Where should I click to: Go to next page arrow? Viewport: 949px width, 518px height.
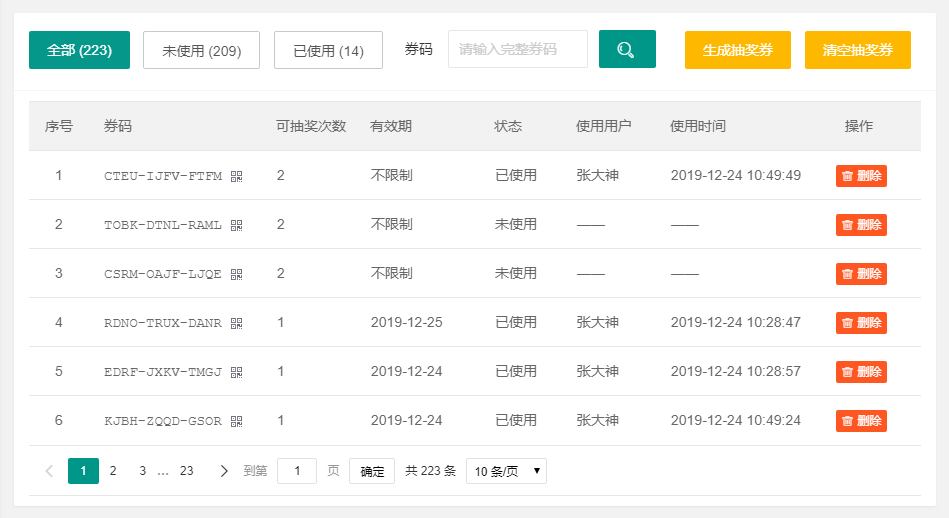pos(224,471)
